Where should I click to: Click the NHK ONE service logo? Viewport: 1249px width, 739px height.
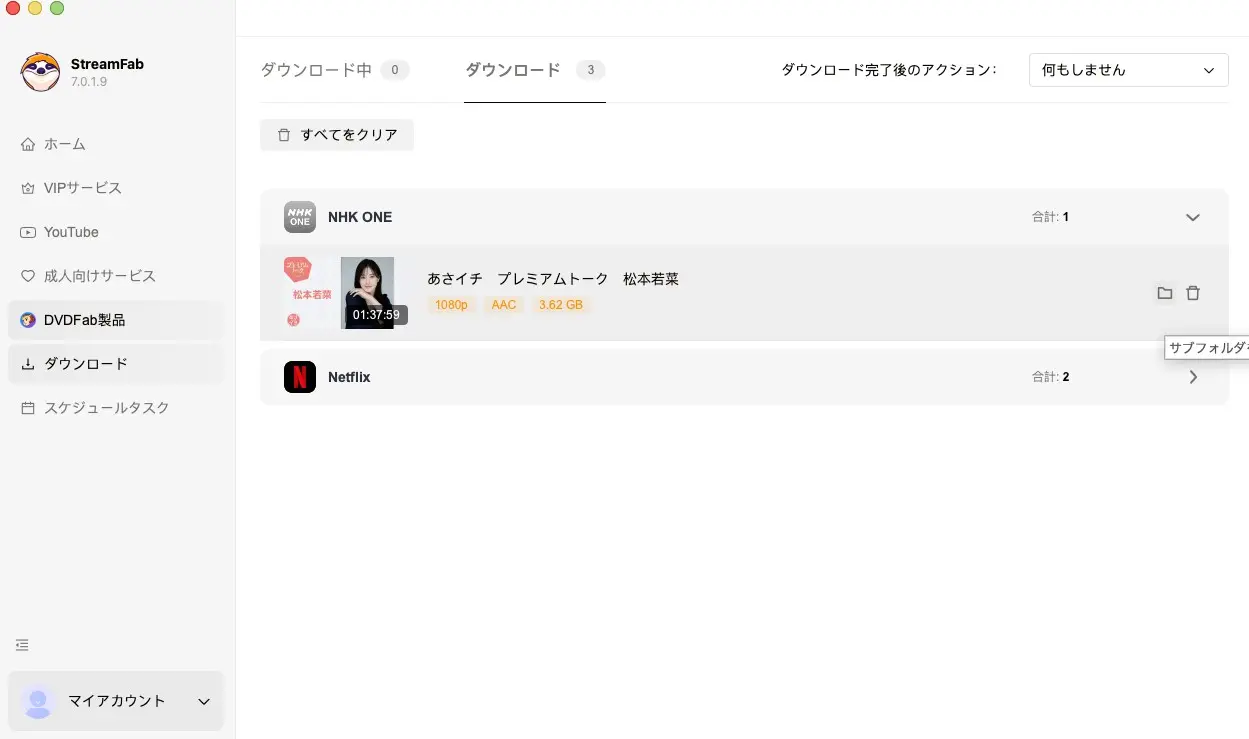point(300,217)
